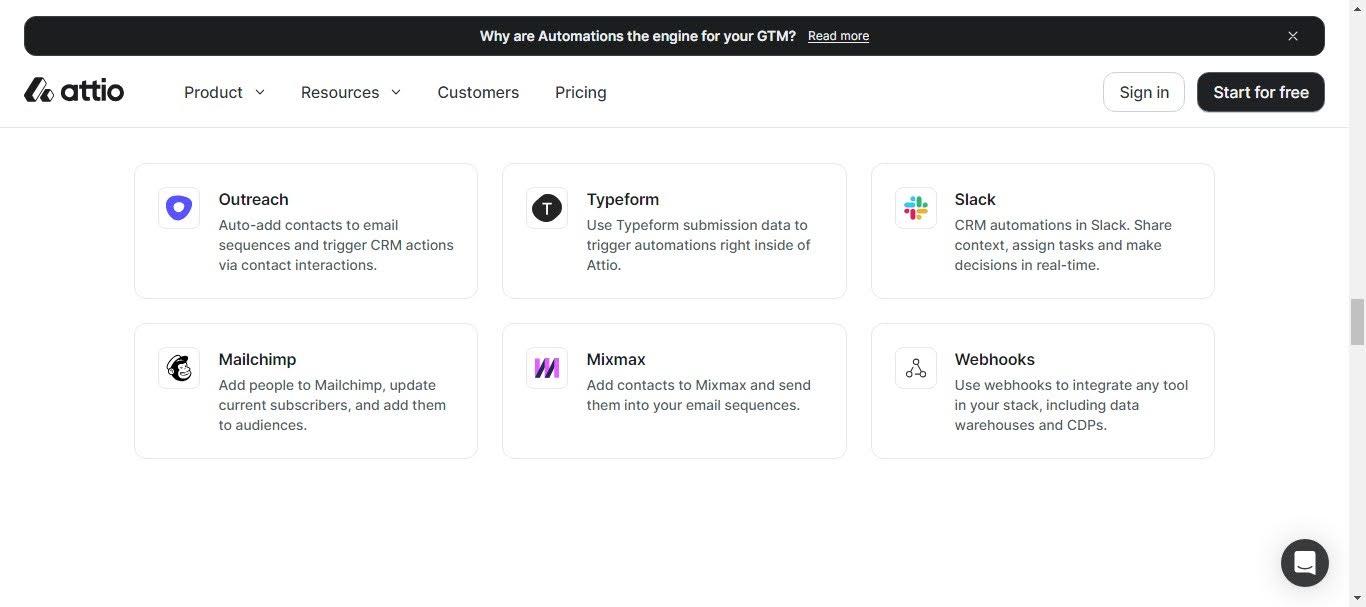Viewport: 1366px width, 607px height.
Task: Open the chat support widget
Action: (x=1304, y=562)
